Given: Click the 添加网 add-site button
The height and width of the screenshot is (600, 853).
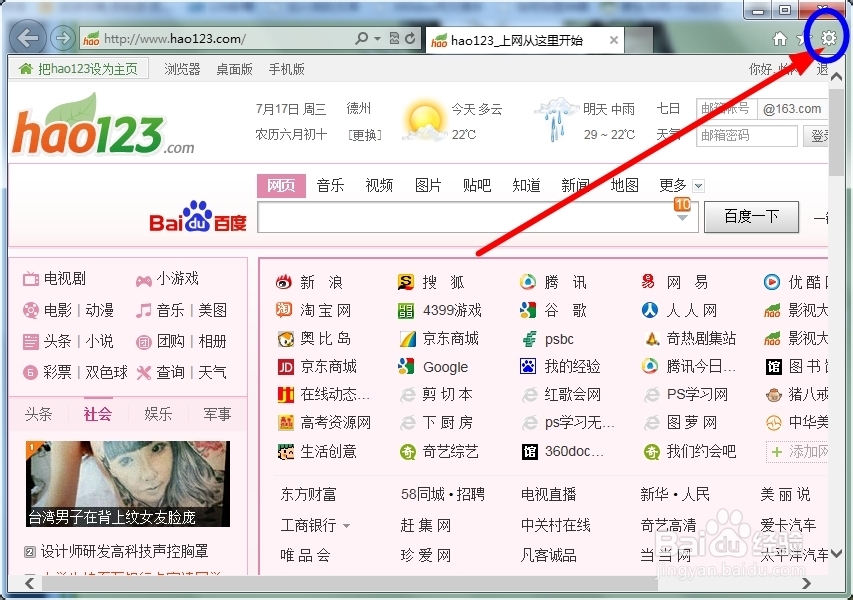Looking at the screenshot, I should point(796,451).
